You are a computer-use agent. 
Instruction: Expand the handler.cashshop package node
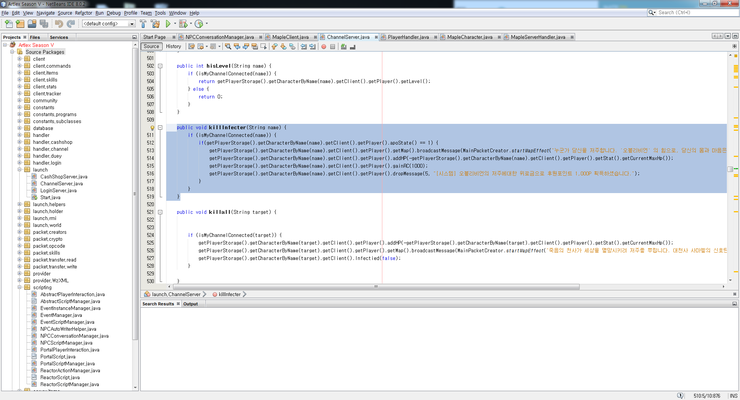click(x=19, y=142)
